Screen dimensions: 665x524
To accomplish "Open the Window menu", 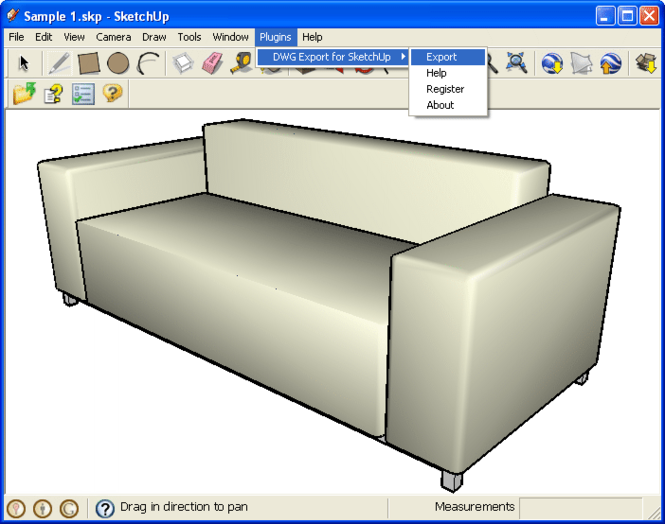I will (x=230, y=37).
